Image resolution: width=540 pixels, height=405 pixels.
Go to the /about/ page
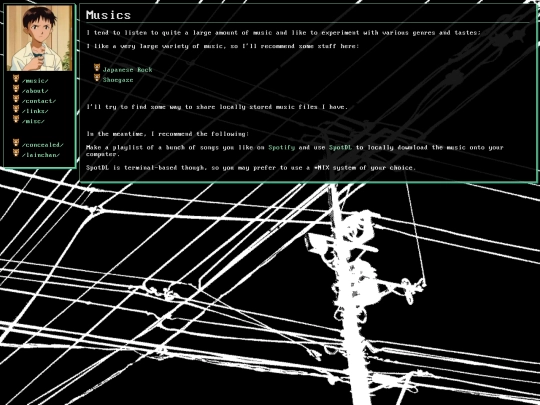35,91
